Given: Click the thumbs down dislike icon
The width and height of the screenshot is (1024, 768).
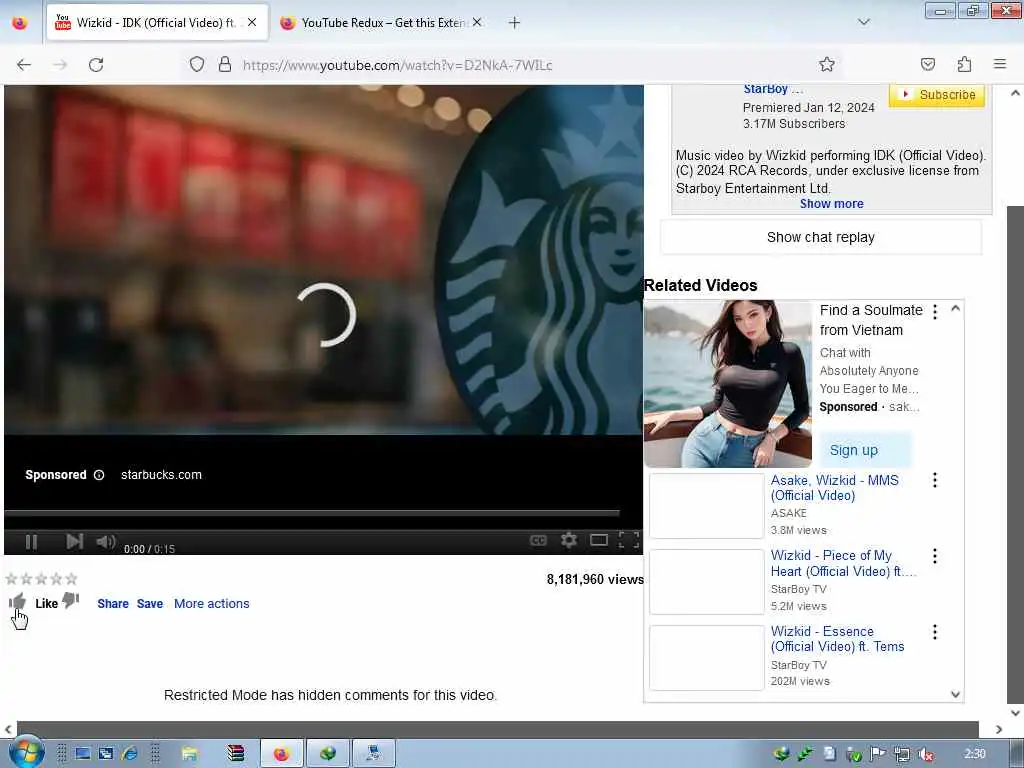Looking at the screenshot, I should [x=71, y=600].
